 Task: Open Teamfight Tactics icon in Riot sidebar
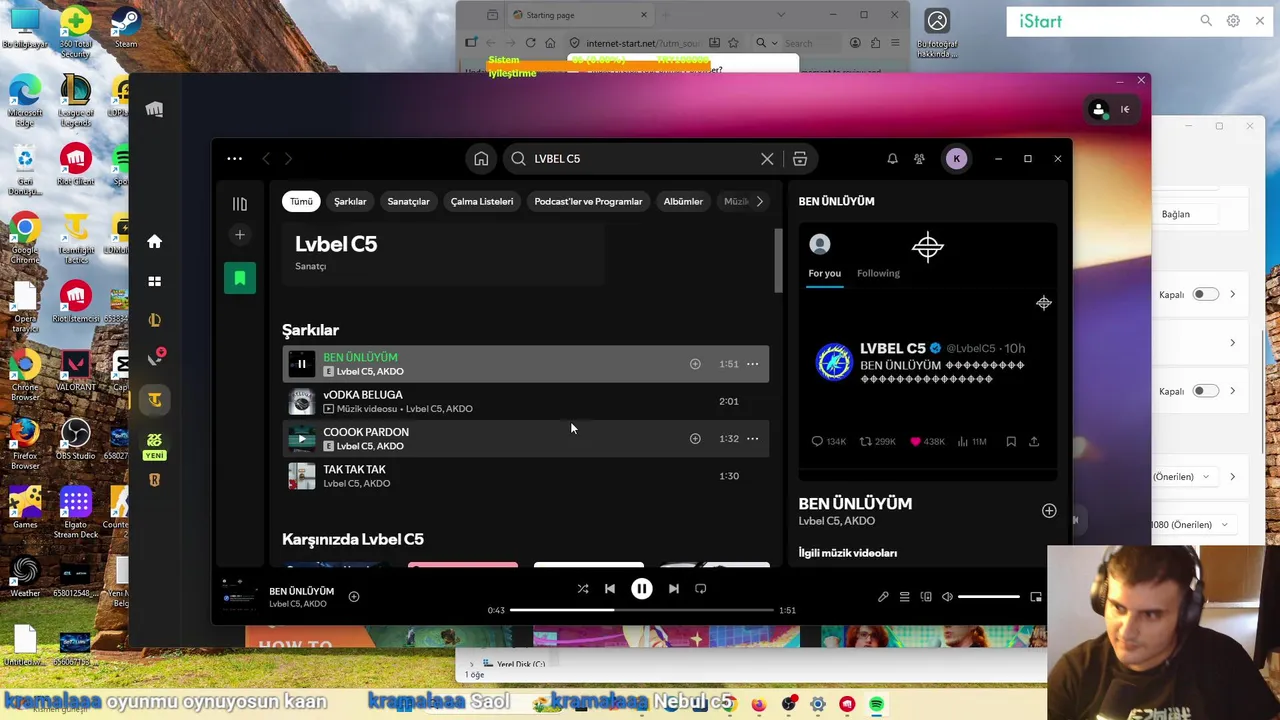(155, 400)
